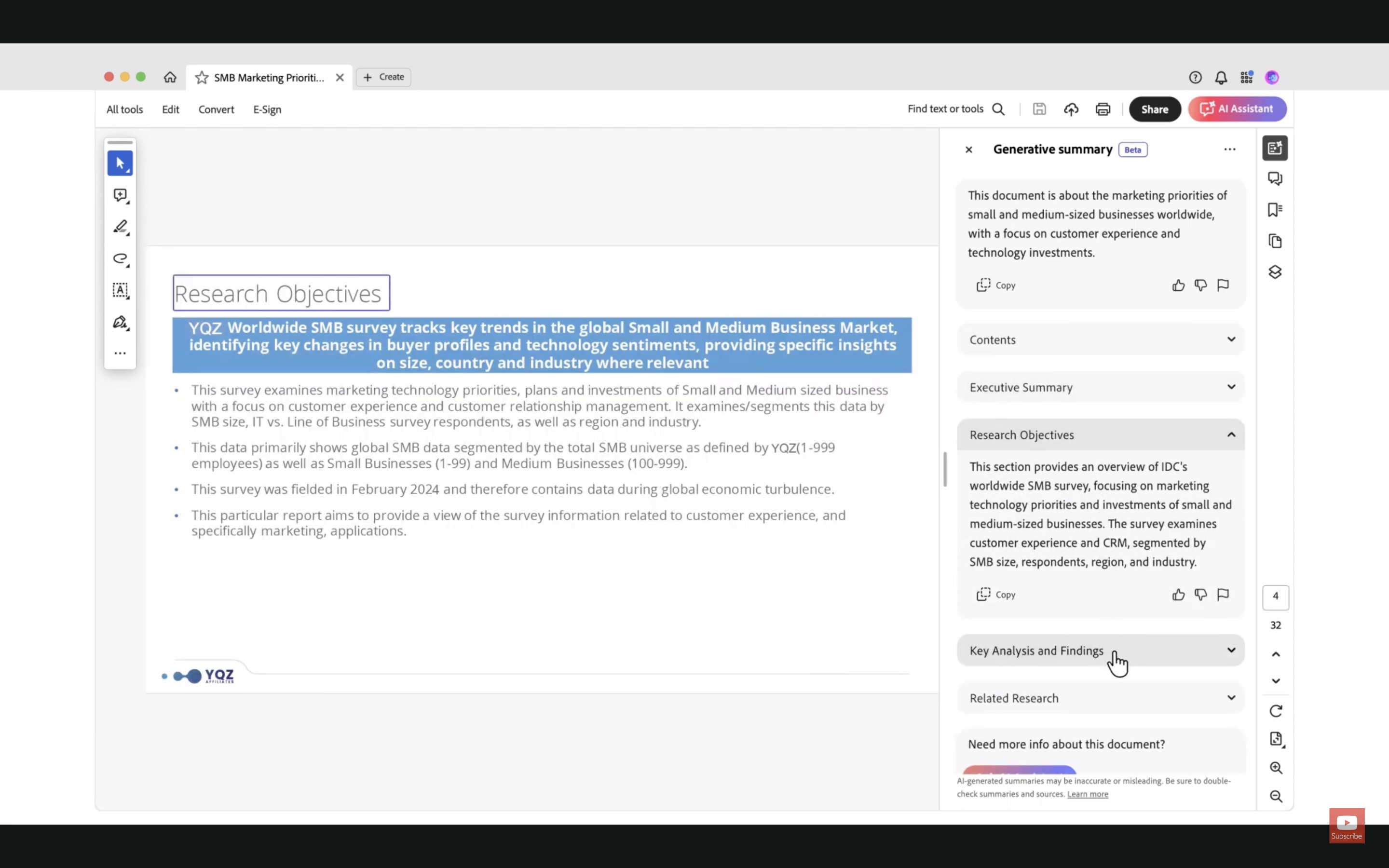The width and height of the screenshot is (1389, 868).
Task: Open the AI Assistant
Action: coord(1238,109)
